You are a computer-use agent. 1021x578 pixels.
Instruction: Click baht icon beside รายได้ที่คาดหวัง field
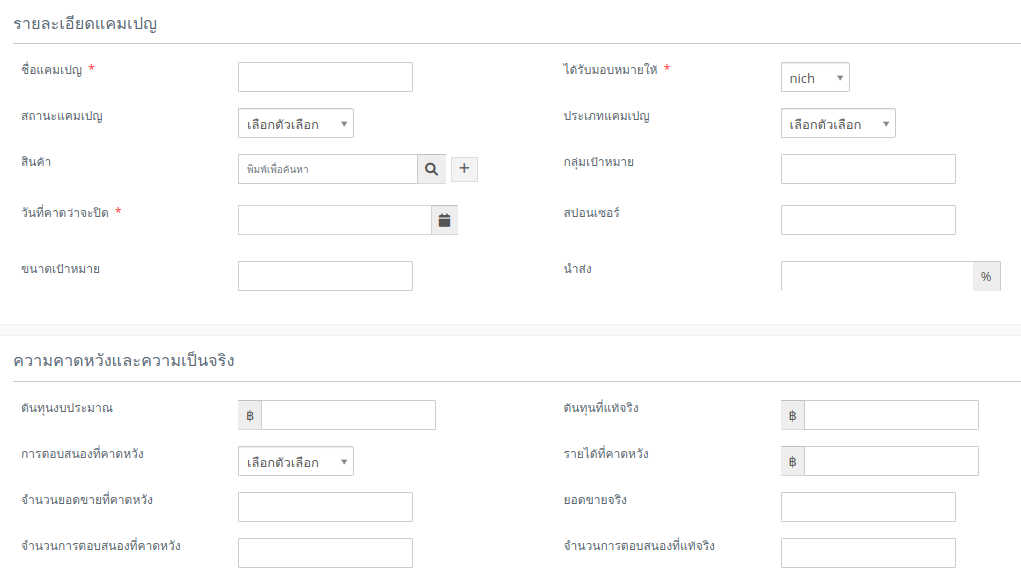793,461
